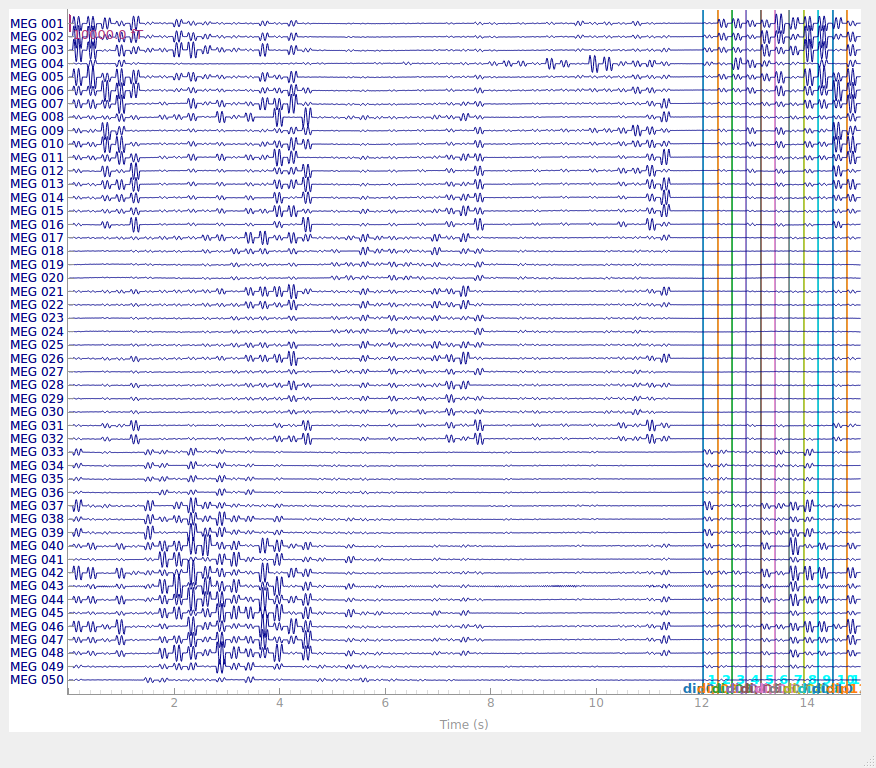The width and height of the screenshot is (876, 768).
Task: Click the cyan vertical annotation line
Action: (x=818, y=352)
